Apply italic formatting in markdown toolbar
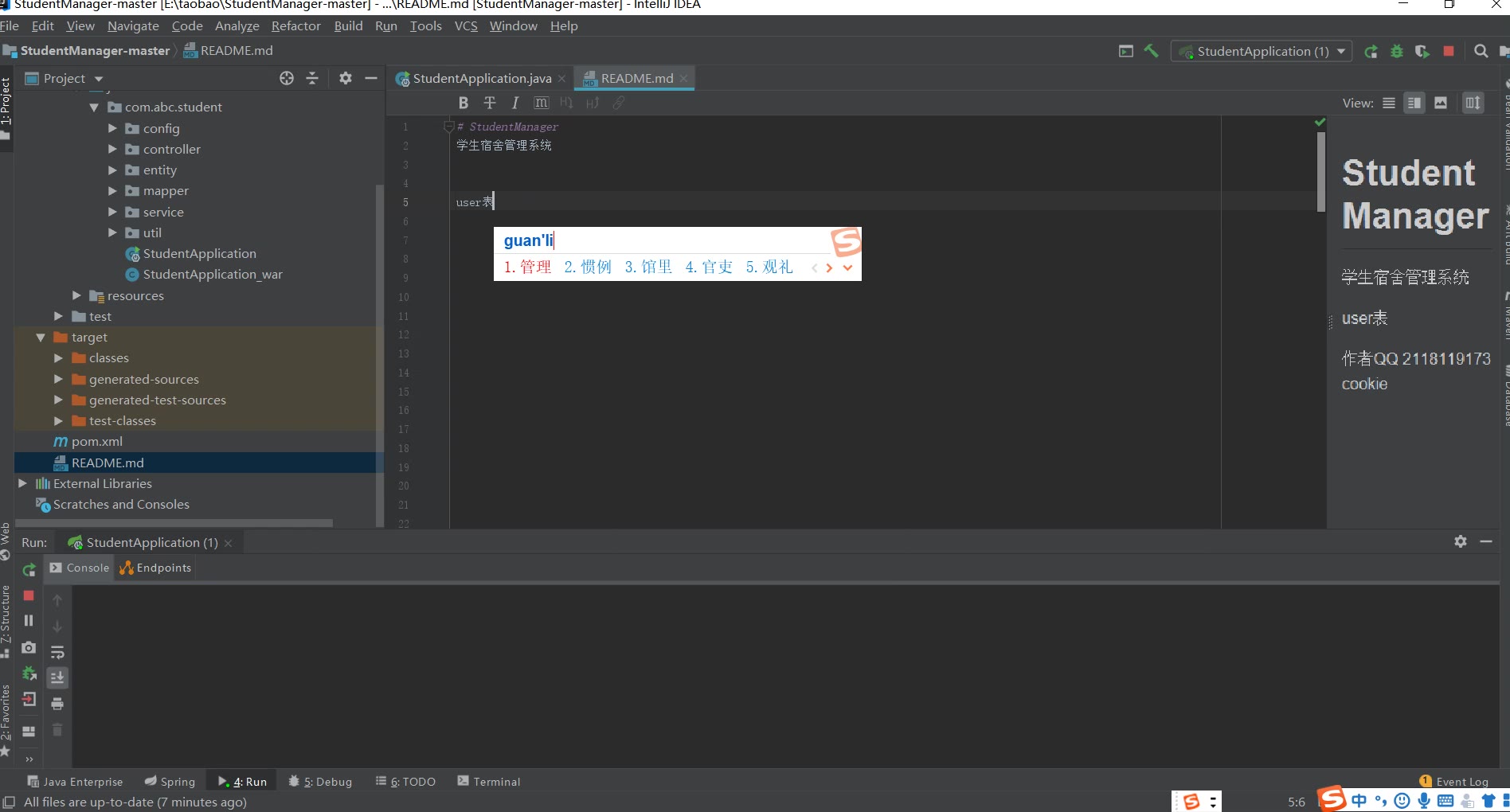The height and width of the screenshot is (812, 1510). click(515, 103)
